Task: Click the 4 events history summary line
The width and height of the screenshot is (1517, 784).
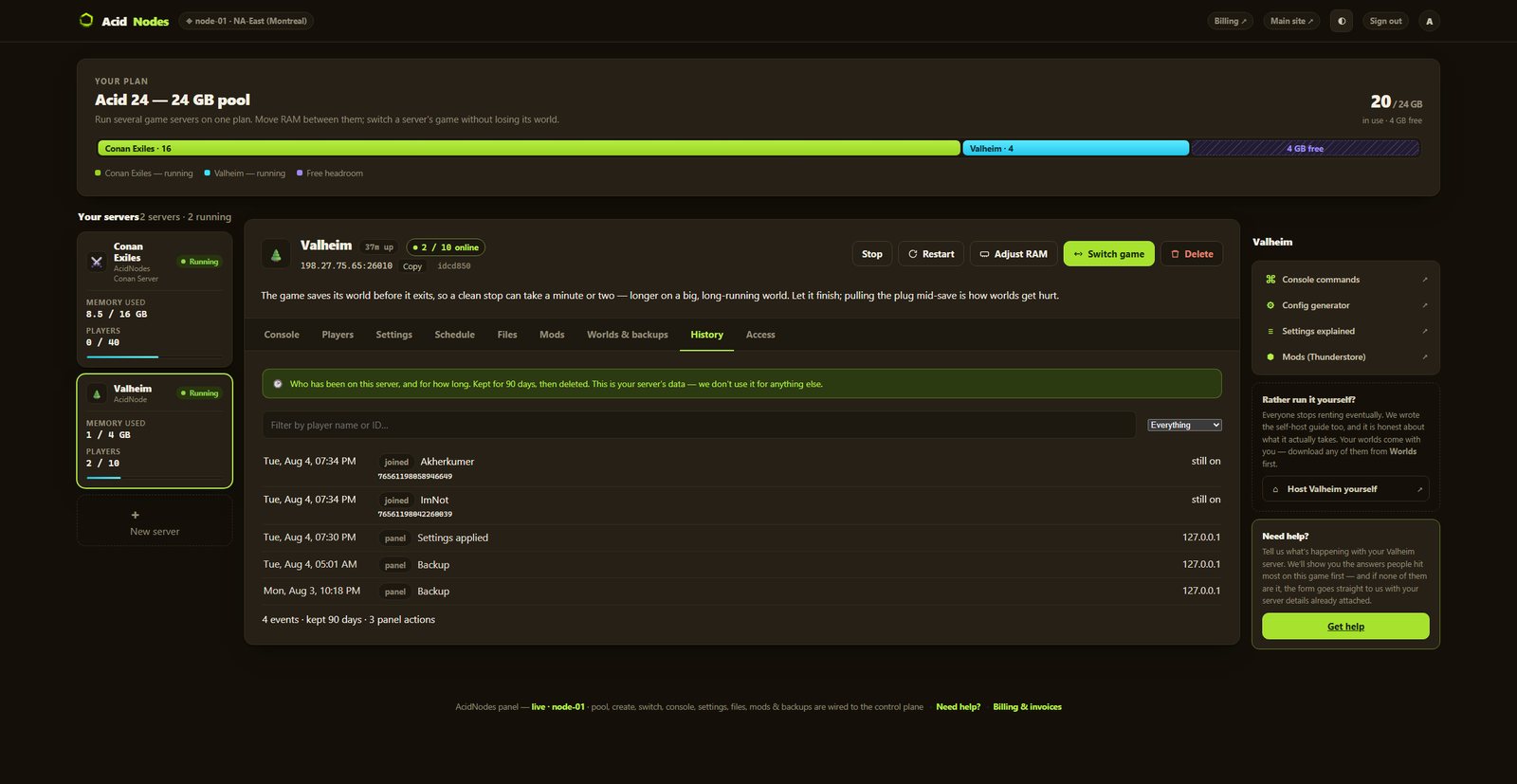Action: click(x=349, y=620)
